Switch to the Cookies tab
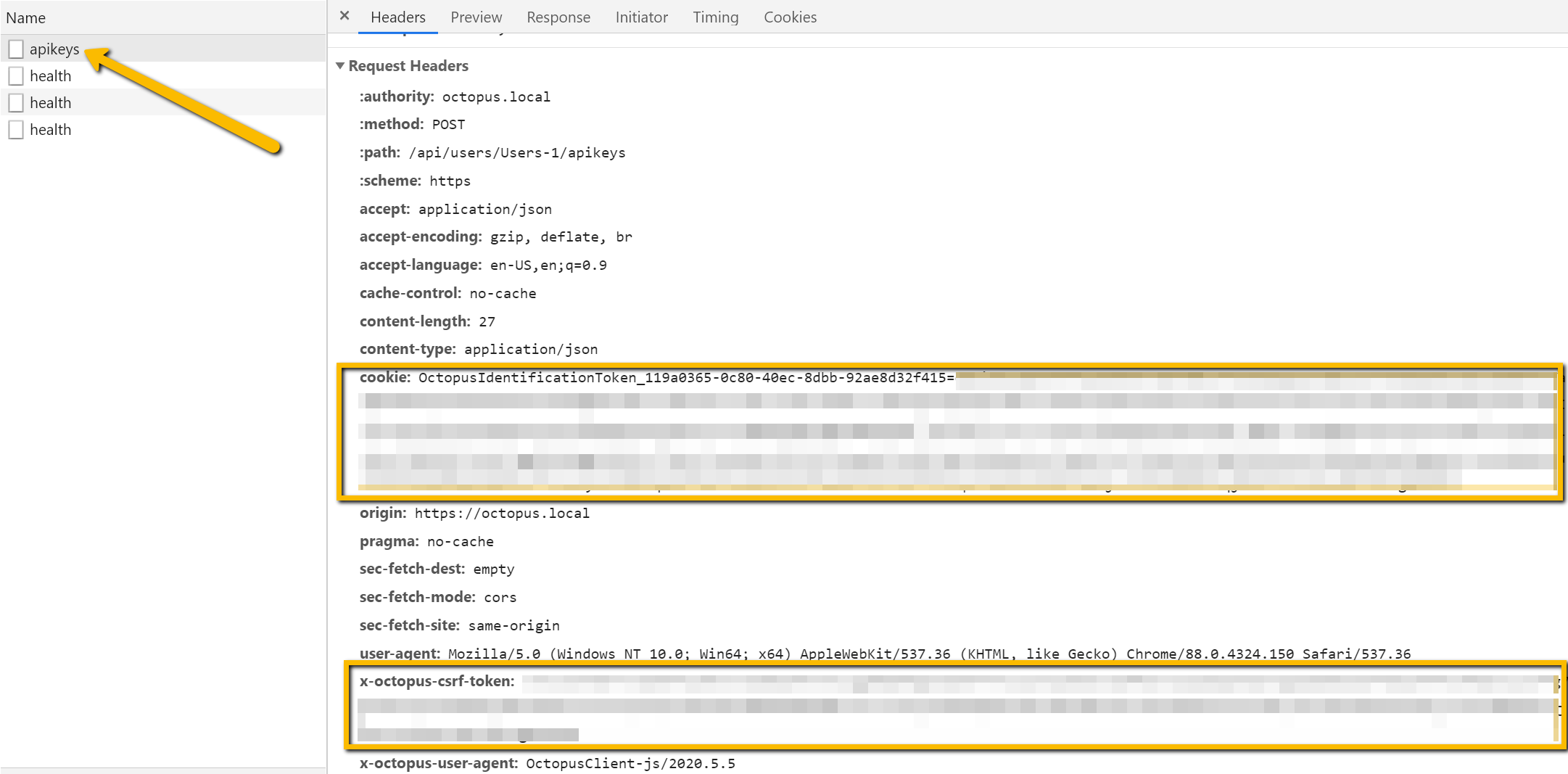This screenshot has height=774, width=1568. point(790,17)
